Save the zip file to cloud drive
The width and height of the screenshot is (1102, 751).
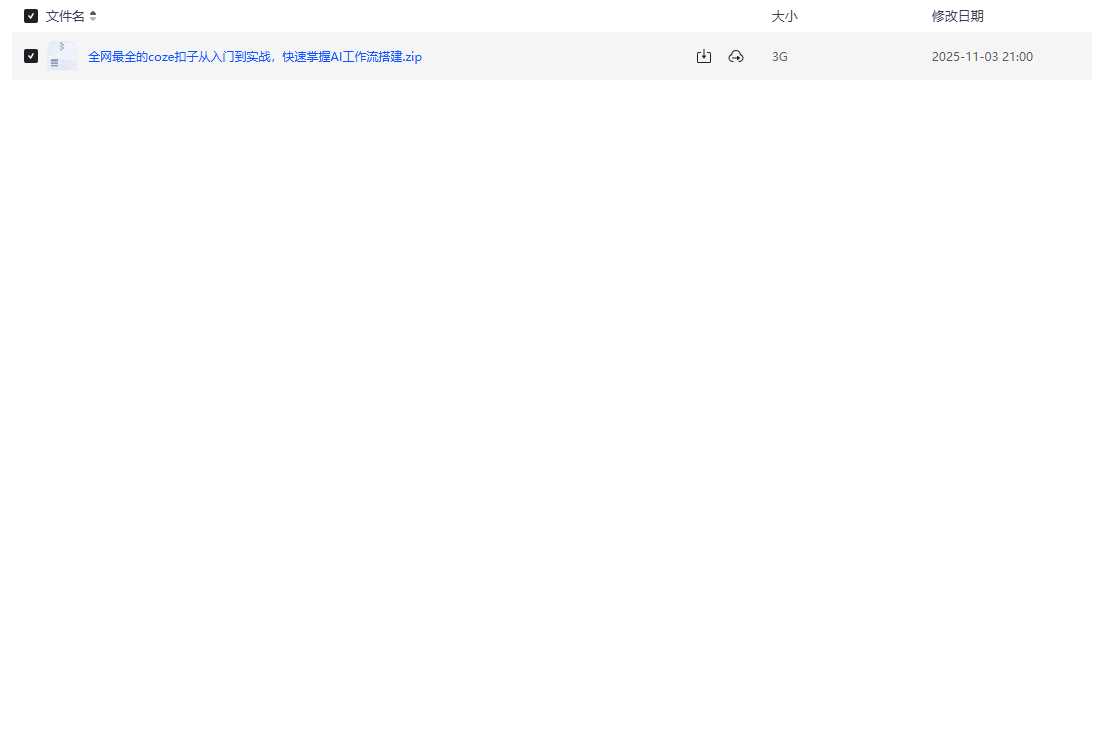coord(736,57)
